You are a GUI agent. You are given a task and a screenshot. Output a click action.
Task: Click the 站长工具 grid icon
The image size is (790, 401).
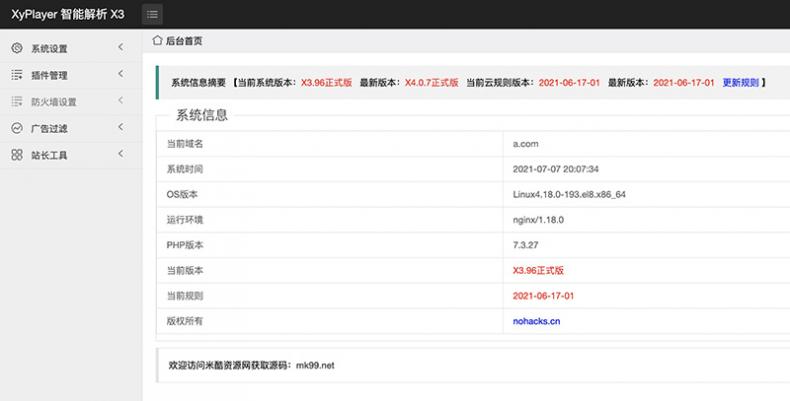17,155
